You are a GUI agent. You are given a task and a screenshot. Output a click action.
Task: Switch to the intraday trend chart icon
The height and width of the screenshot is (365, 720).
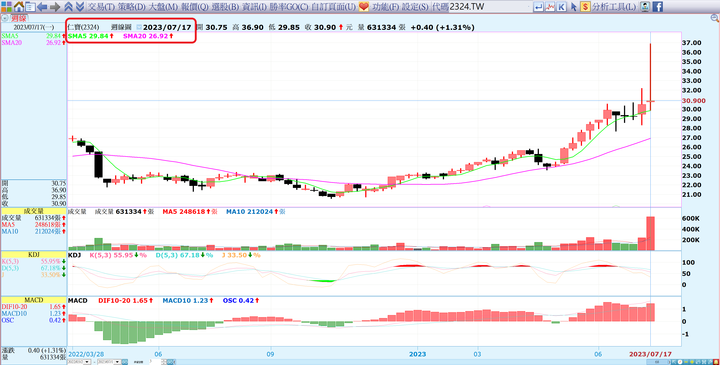pos(550,6)
